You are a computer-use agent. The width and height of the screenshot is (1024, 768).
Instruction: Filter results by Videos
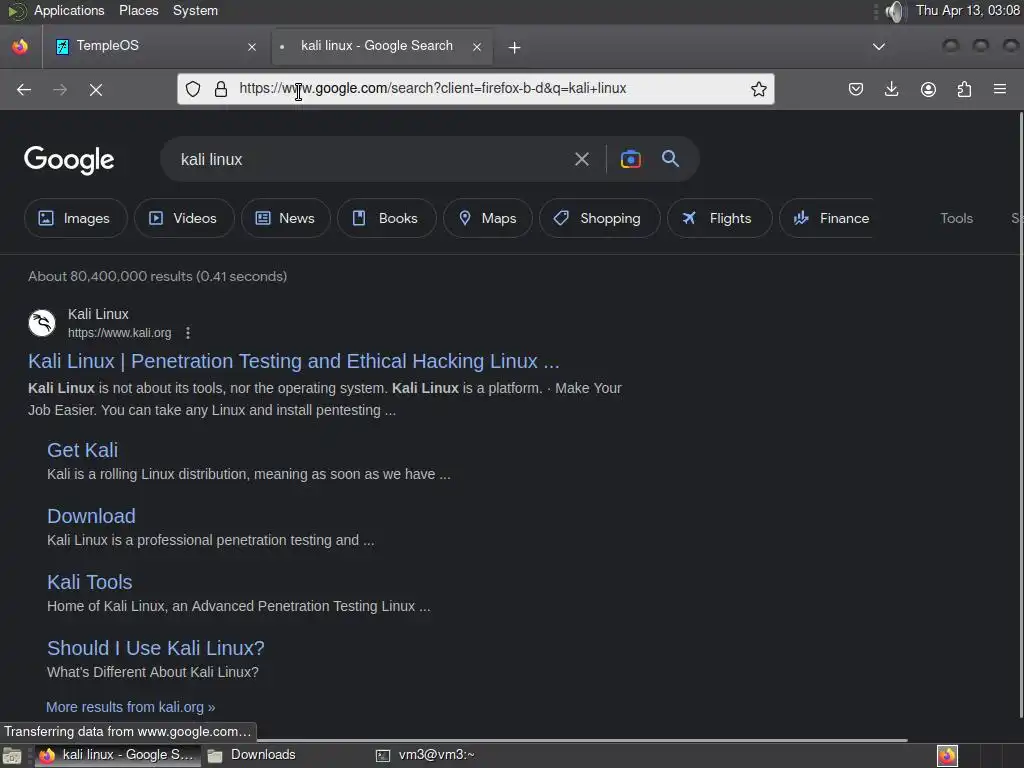point(184,218)
